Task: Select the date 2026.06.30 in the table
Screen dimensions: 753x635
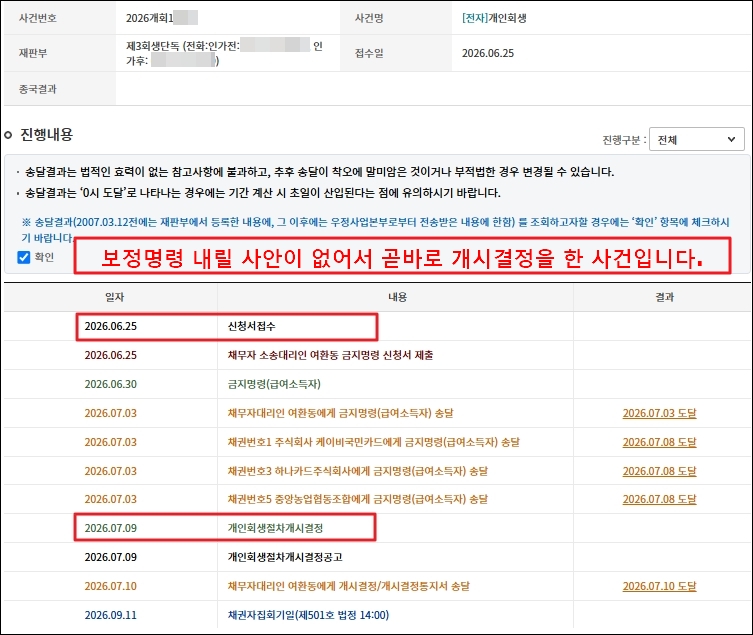Action: (x=110, y=384)
